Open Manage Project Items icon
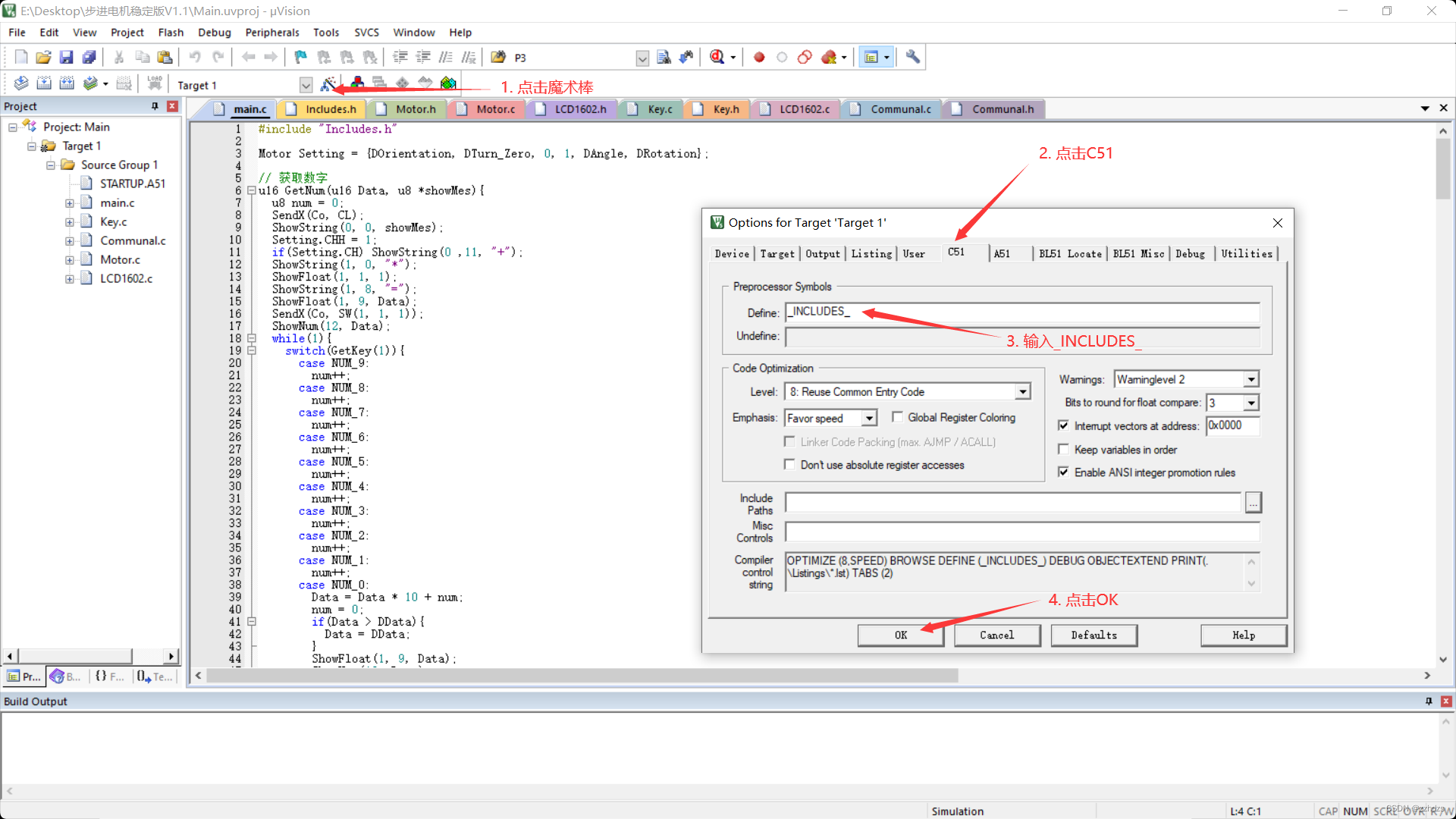This screenshot has width=1456, height=819. tap(357, 83)
